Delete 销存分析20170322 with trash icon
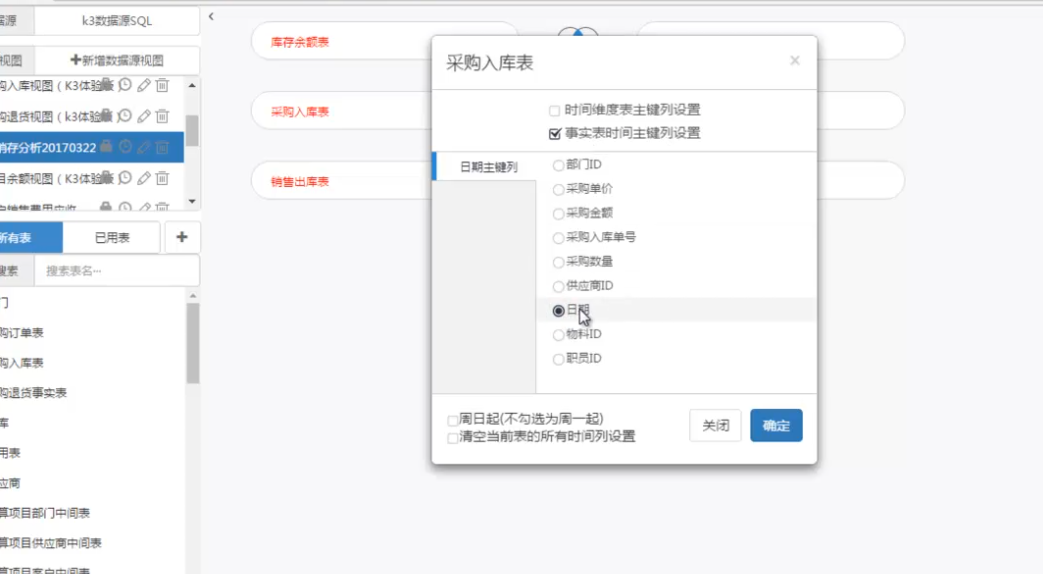This screenshot has width=1043, height=574. [162, 146]
